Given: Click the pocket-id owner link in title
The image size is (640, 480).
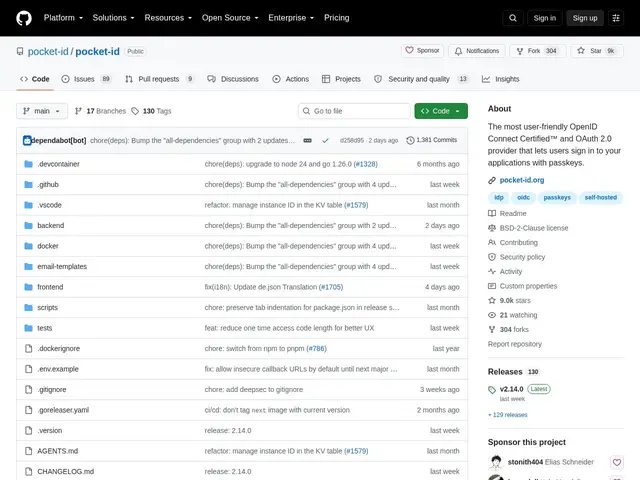Looking at the screenshot, I should (48, 51).
